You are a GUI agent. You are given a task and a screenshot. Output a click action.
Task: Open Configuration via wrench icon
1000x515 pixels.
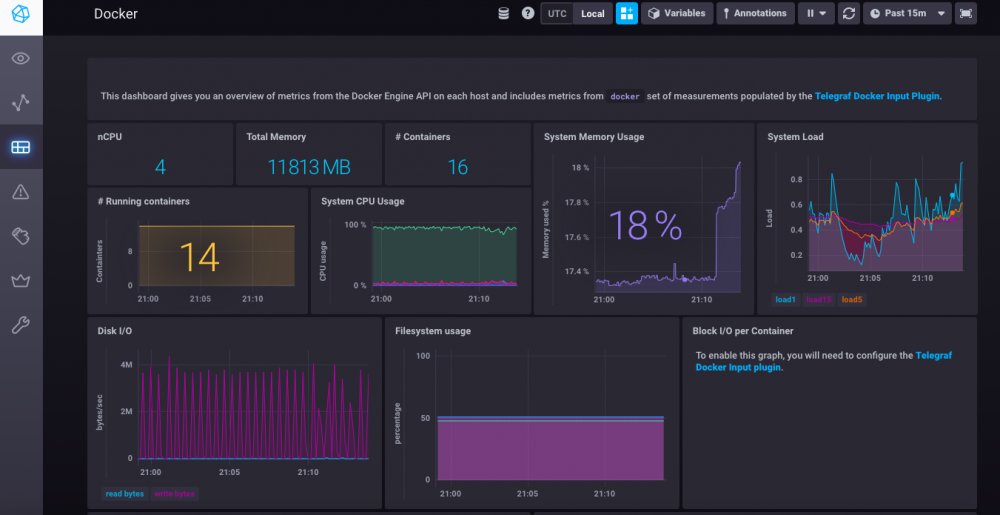[x=21, y=325]
